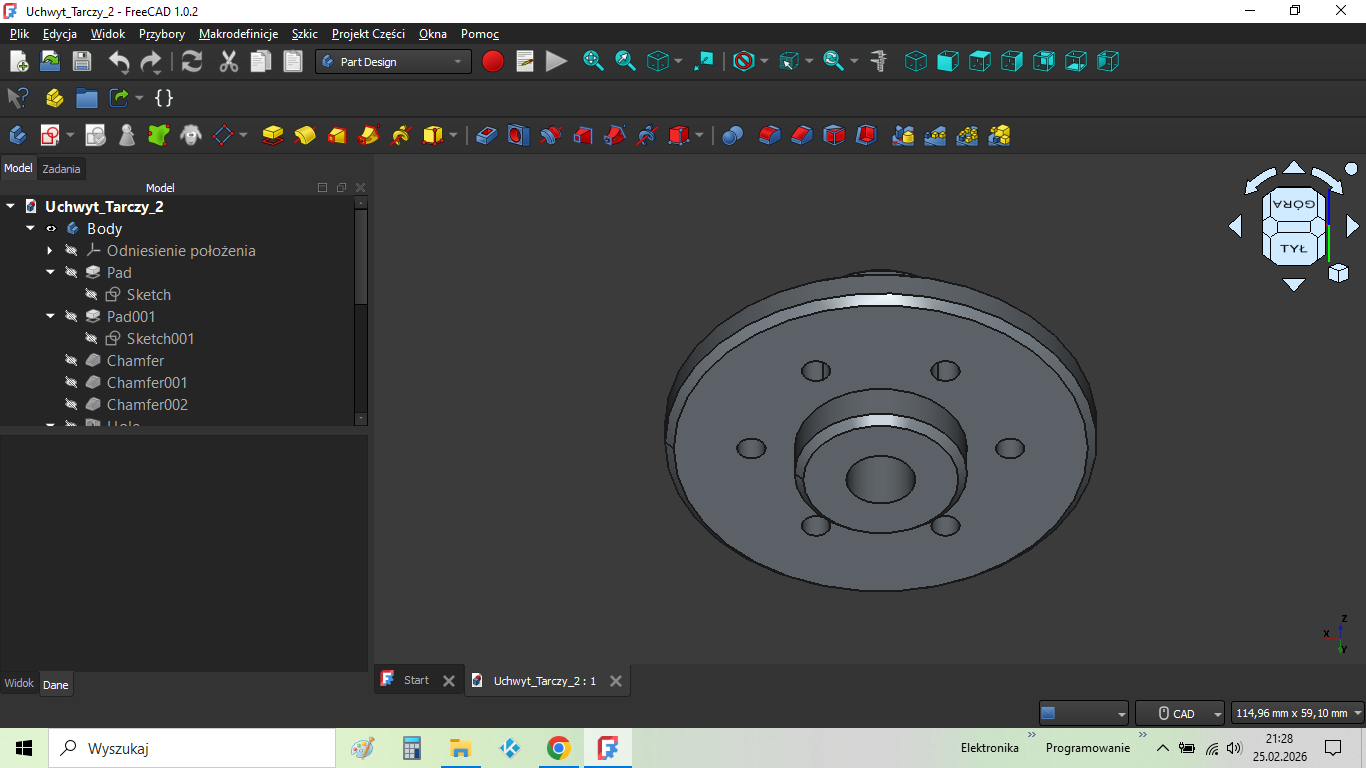Open the Part Design workbench dropdown
Viewport: 1366px width, 768px height.
coord(394,62)
